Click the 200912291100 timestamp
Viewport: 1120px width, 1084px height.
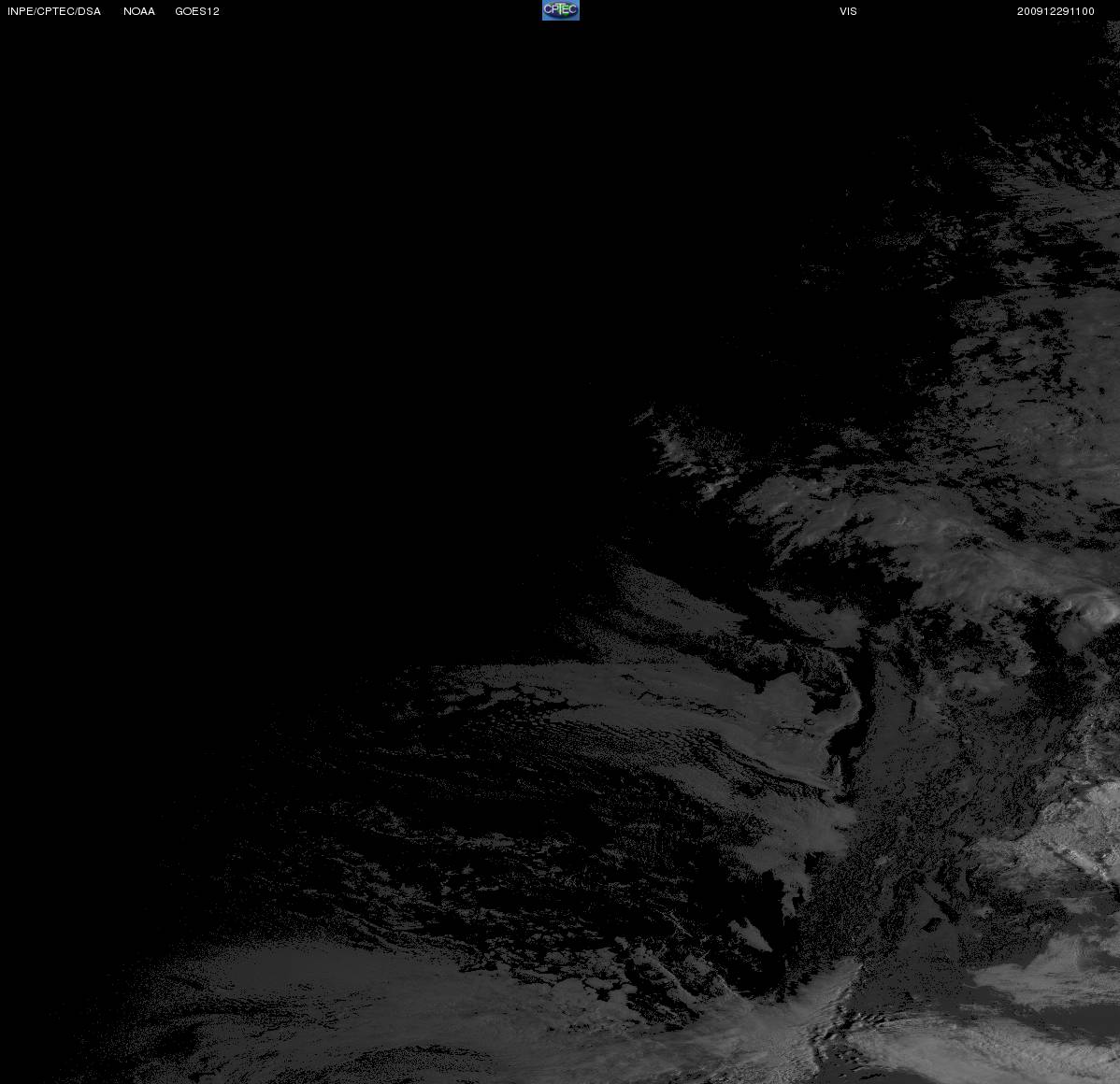(1055, 11)
